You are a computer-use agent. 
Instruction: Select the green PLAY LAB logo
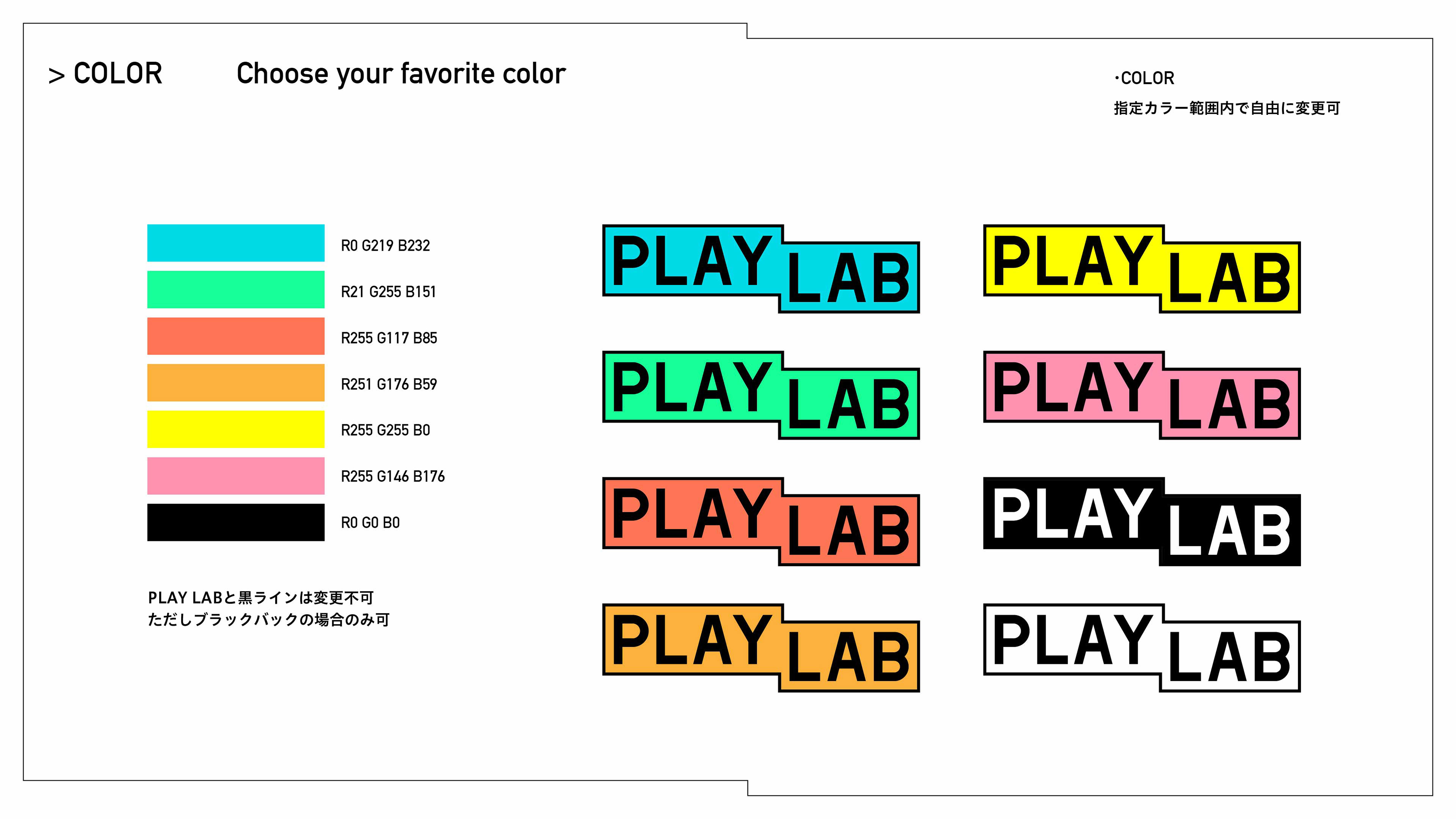click(760, 394)
